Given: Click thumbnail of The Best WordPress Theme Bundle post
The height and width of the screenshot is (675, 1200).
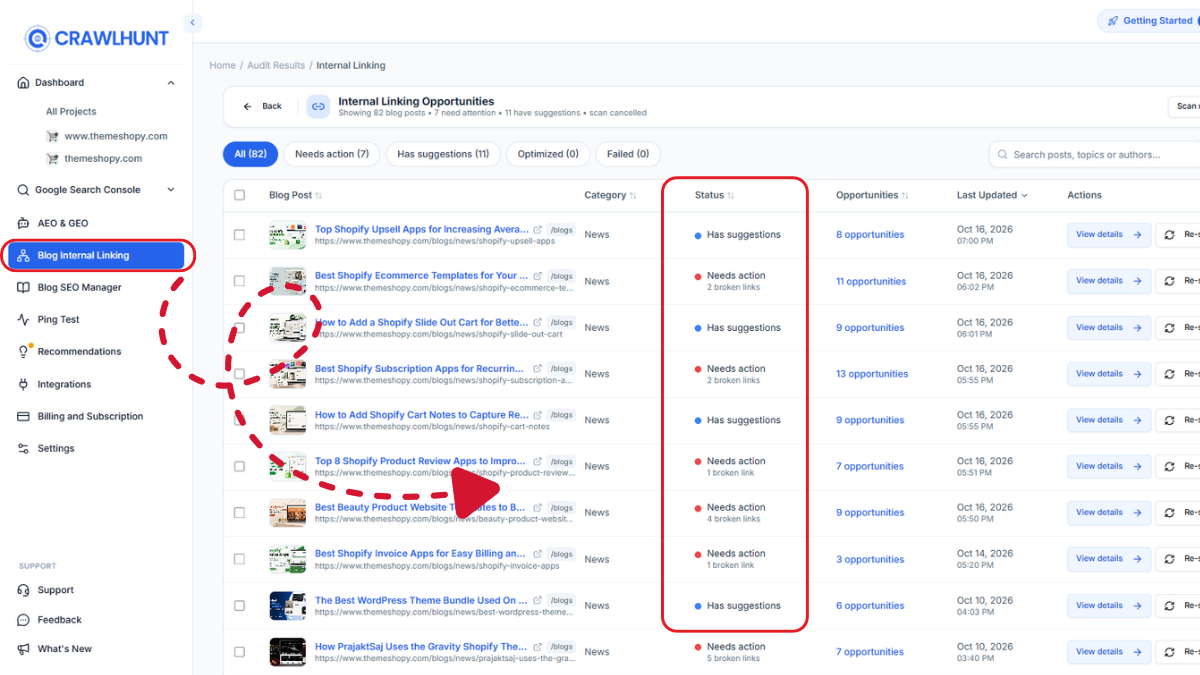Looking at the screenshot, I should [x=287, y=605].
